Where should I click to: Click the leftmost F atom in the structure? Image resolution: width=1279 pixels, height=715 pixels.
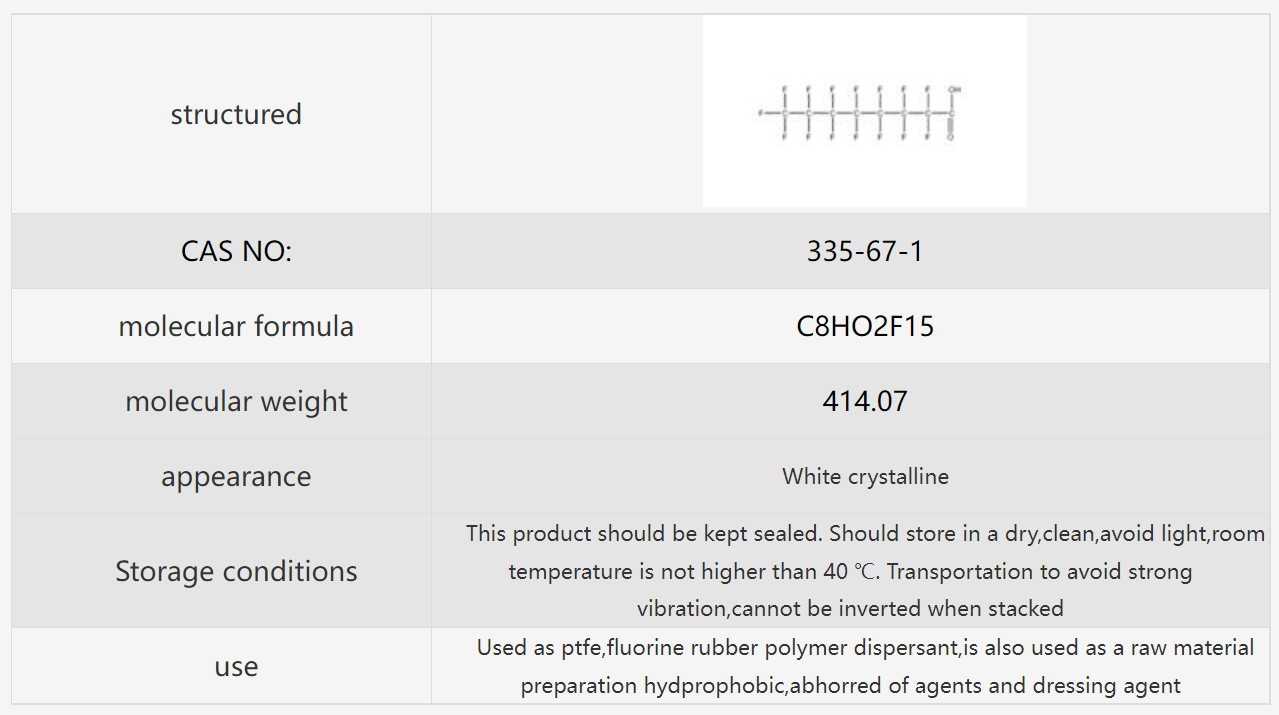coord(760,113)
